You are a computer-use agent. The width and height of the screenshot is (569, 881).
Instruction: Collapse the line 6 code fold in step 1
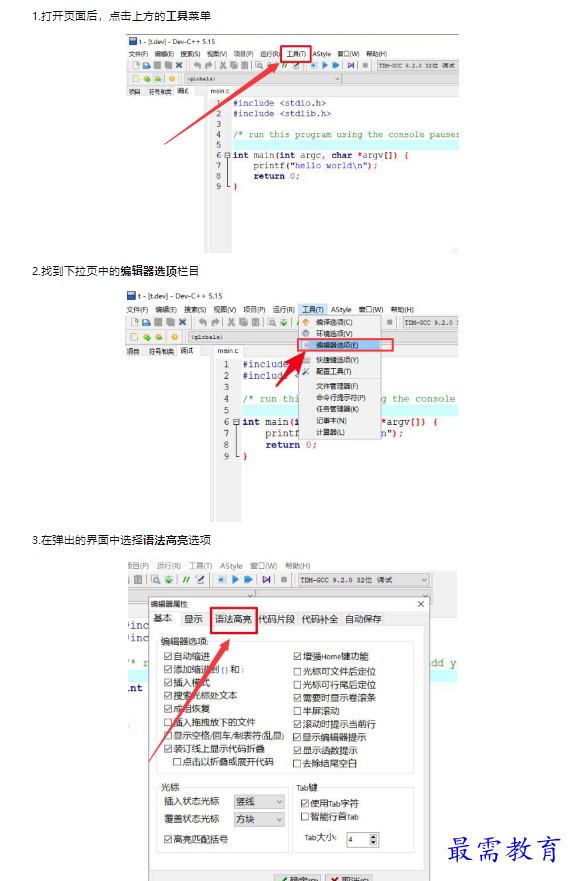[227, 155]
